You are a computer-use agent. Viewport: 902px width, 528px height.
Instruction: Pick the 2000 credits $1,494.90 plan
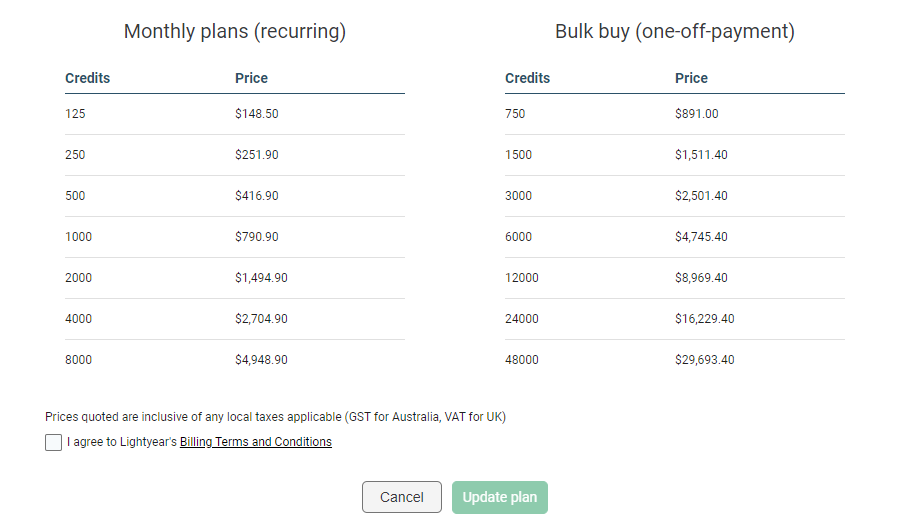tap(235, 278)
